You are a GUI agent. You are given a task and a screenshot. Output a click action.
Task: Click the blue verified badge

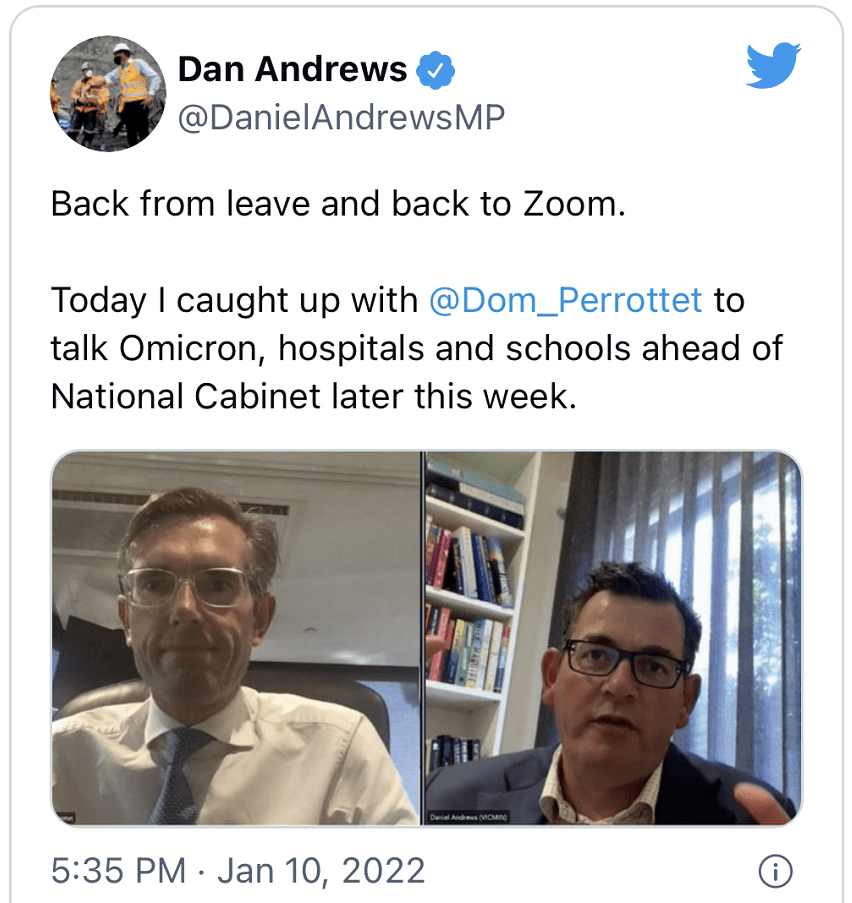coord(436,70)
